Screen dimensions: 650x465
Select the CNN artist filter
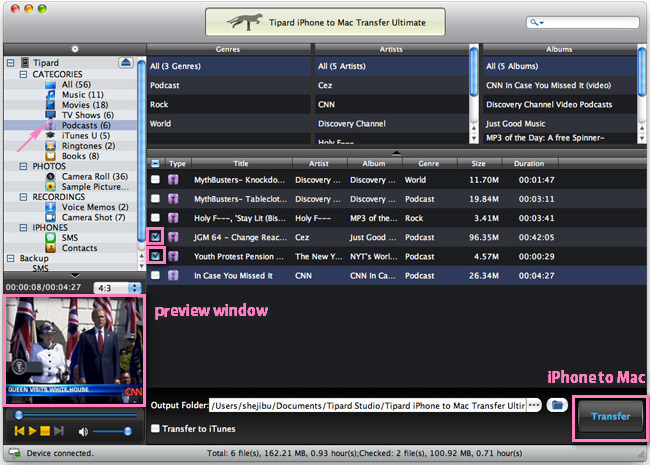[391, 104]
